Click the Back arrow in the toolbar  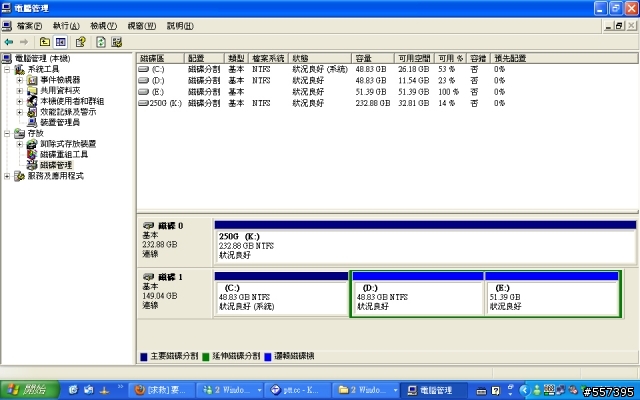pyautogui.click(x=9, y=42)
